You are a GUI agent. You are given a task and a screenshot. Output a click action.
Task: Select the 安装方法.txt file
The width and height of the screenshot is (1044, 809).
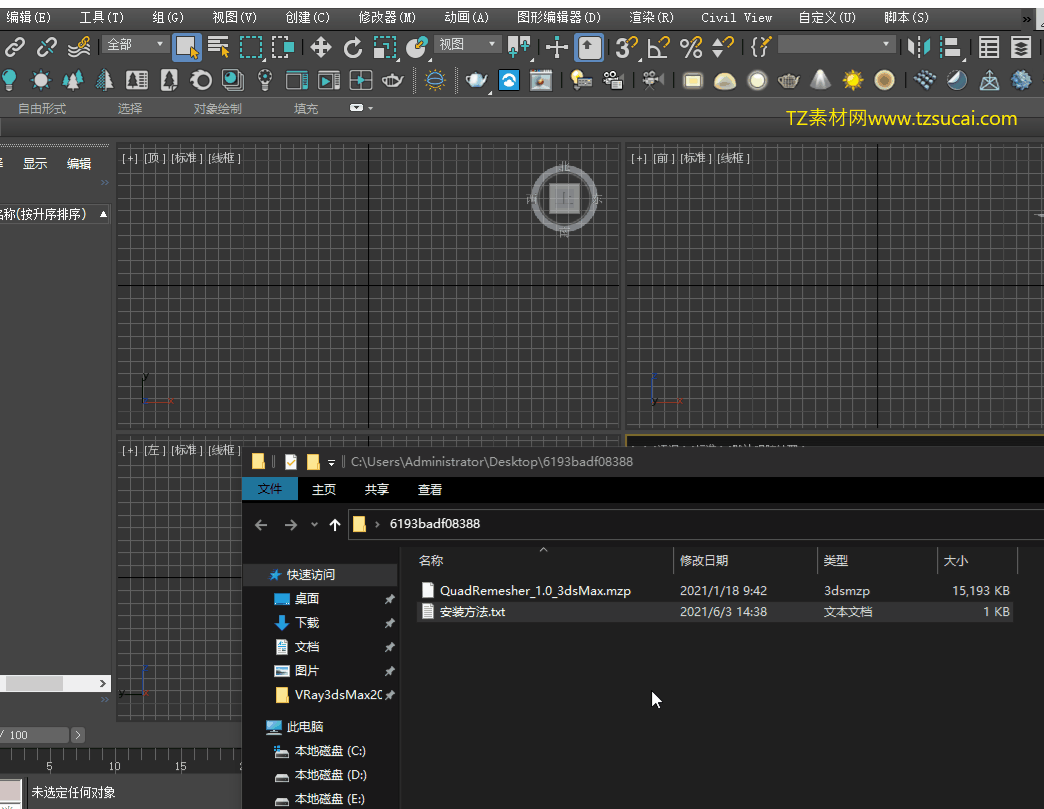(472, 612)
